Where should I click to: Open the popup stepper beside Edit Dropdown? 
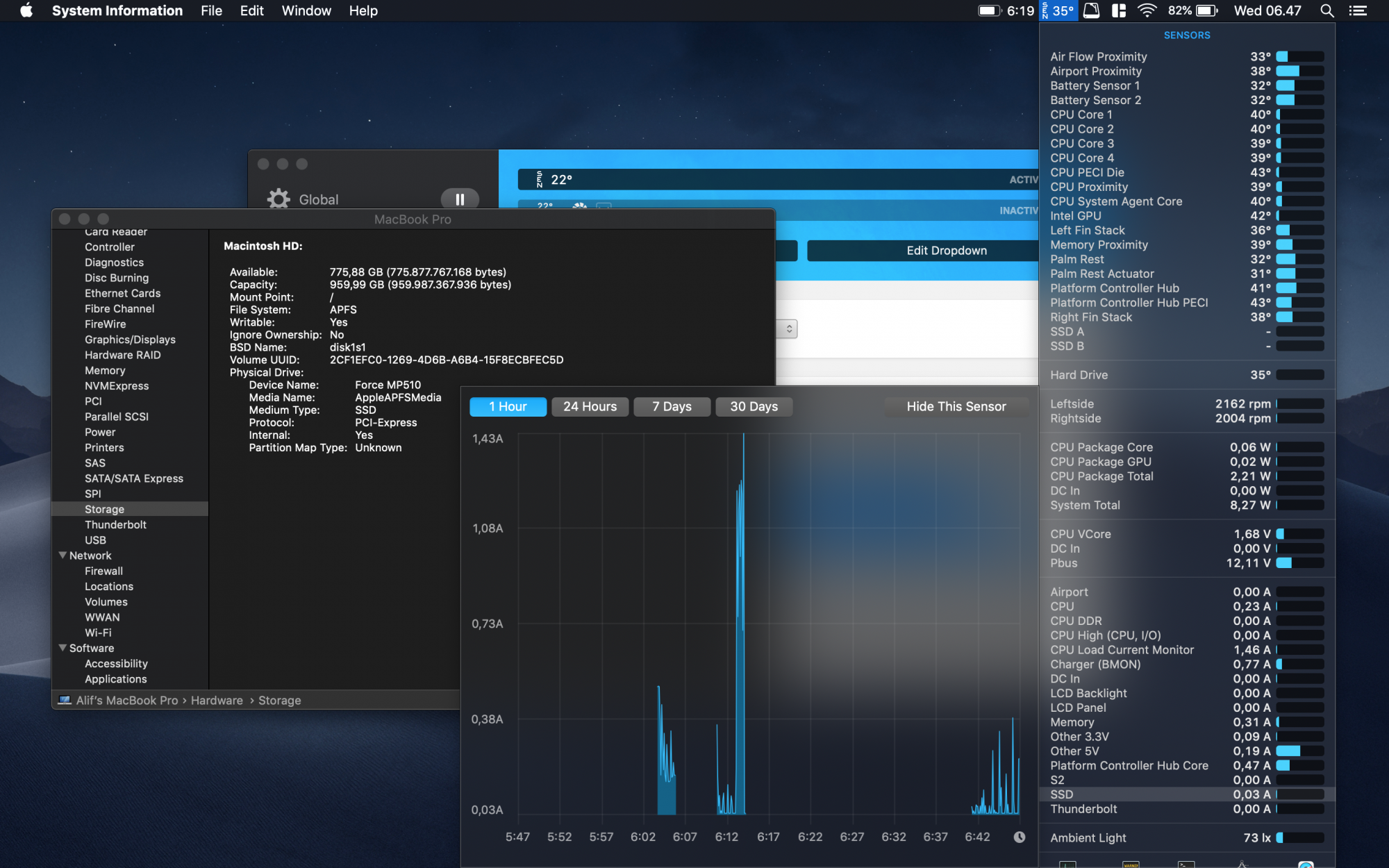point(789,328)
